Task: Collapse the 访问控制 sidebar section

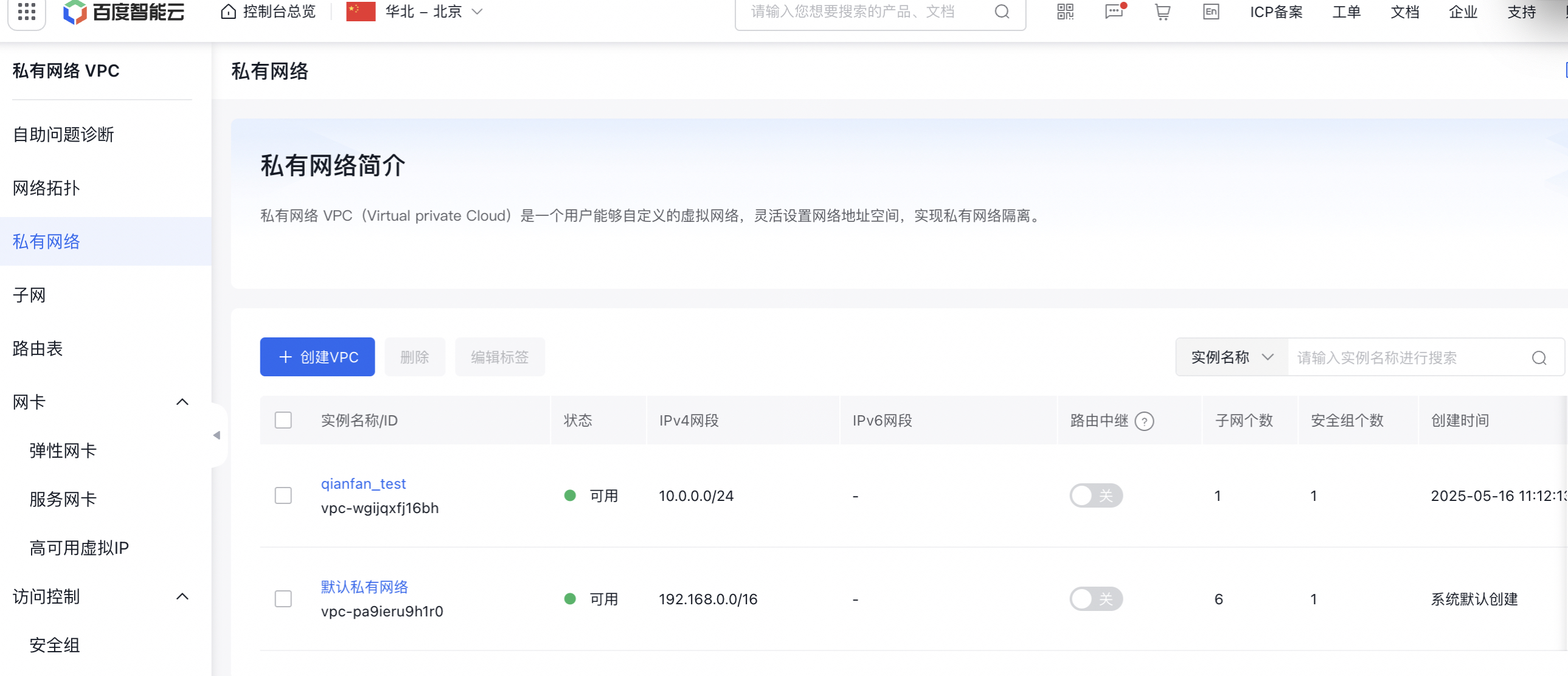Action: 182,597
